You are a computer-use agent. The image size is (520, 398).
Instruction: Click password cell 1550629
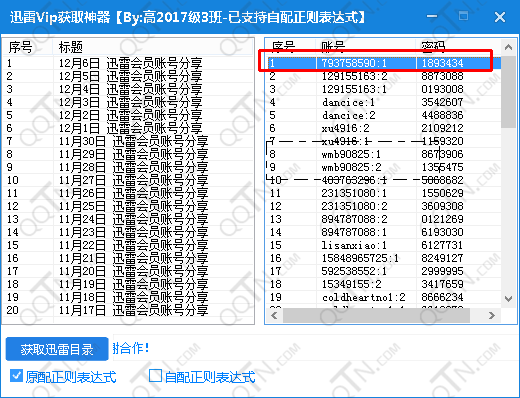click(x=442, y=193)
